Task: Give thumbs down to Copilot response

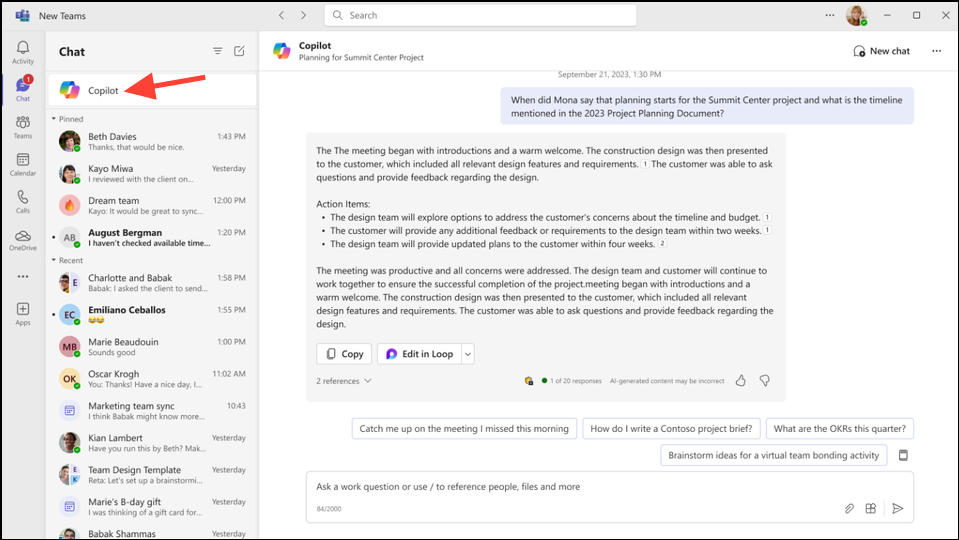Action: point(765,381)
